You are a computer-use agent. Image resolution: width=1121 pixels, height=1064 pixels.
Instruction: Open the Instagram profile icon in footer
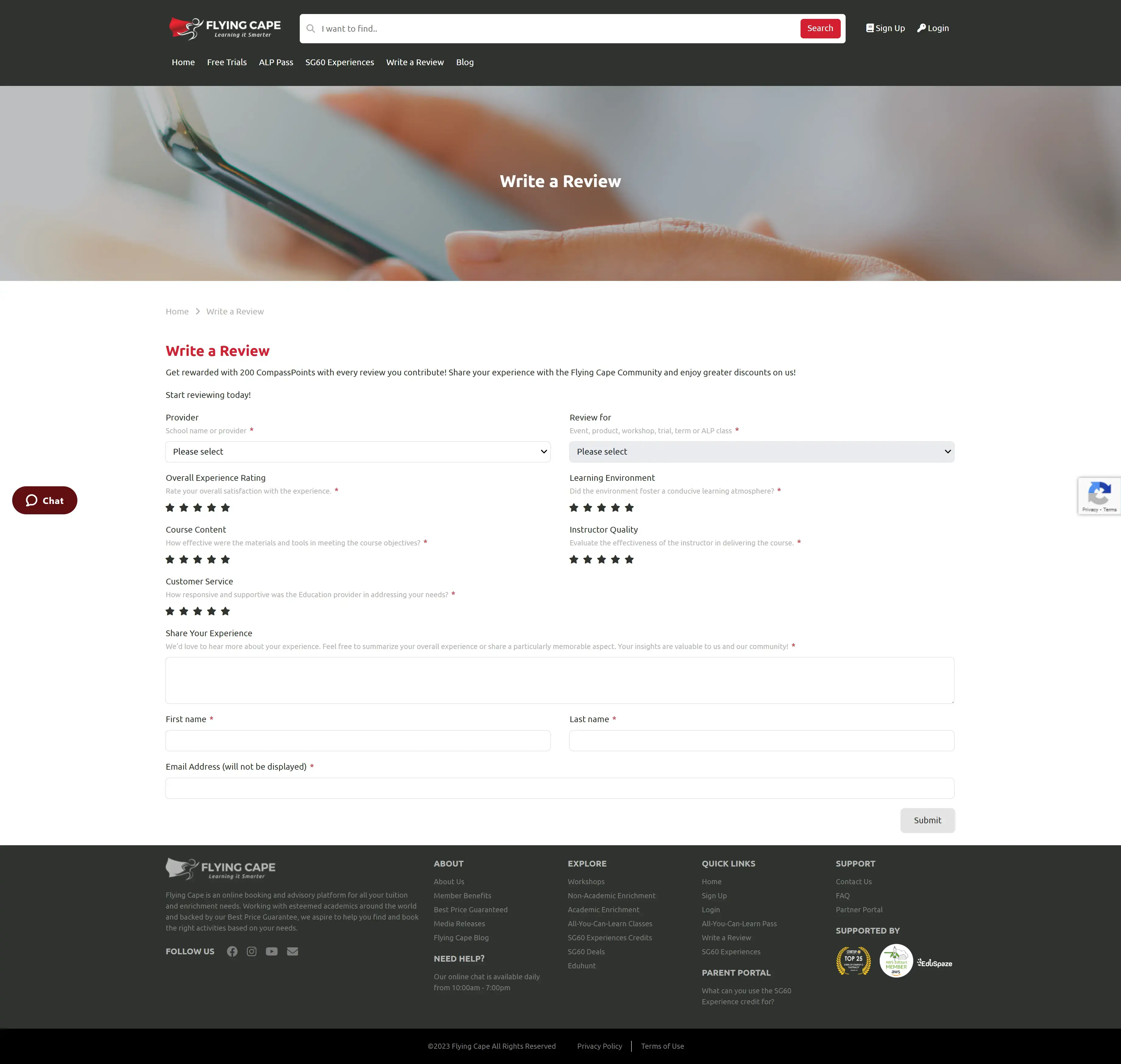coord(252,951)
